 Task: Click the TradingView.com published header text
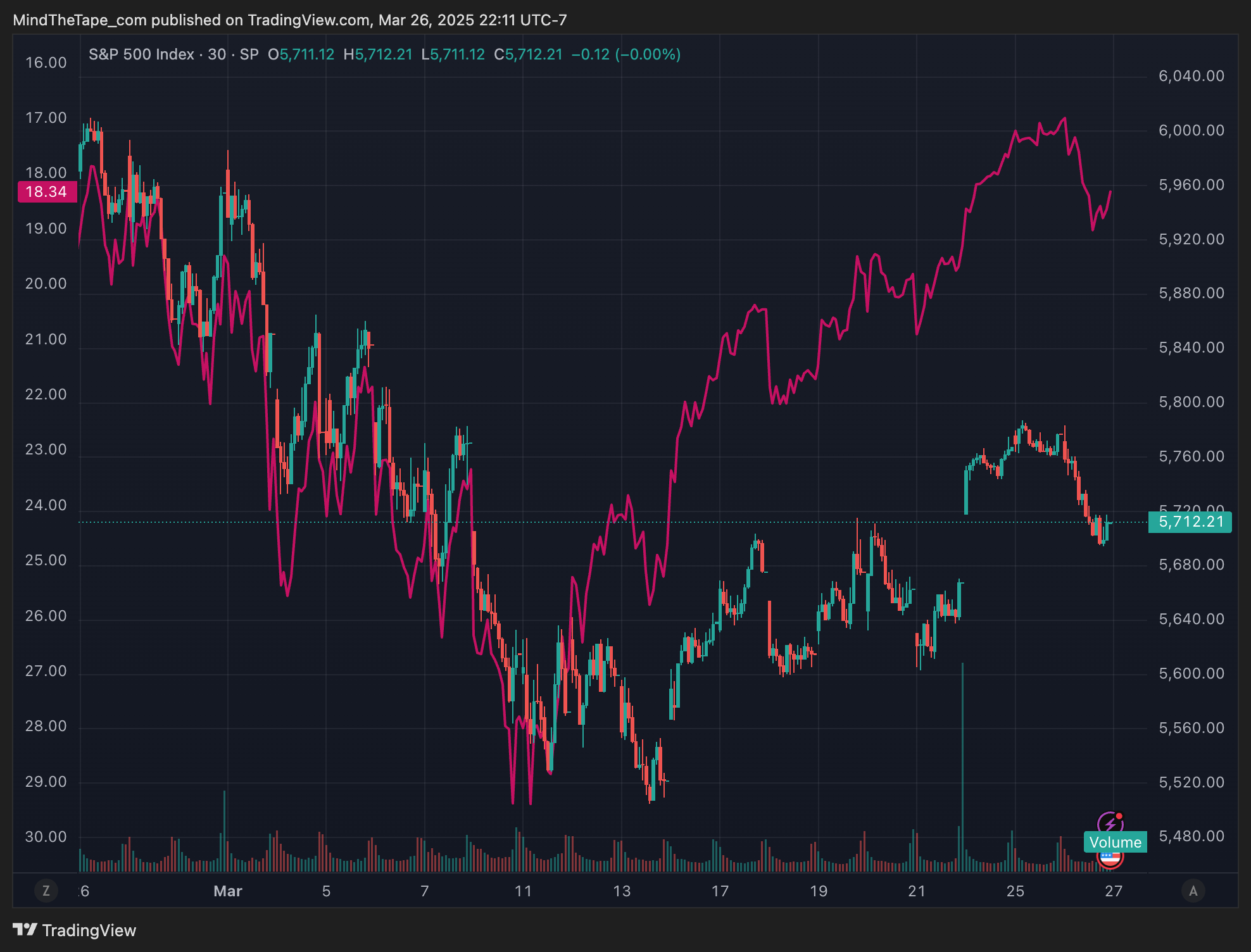pyautogui.click(x=289, y=20)
